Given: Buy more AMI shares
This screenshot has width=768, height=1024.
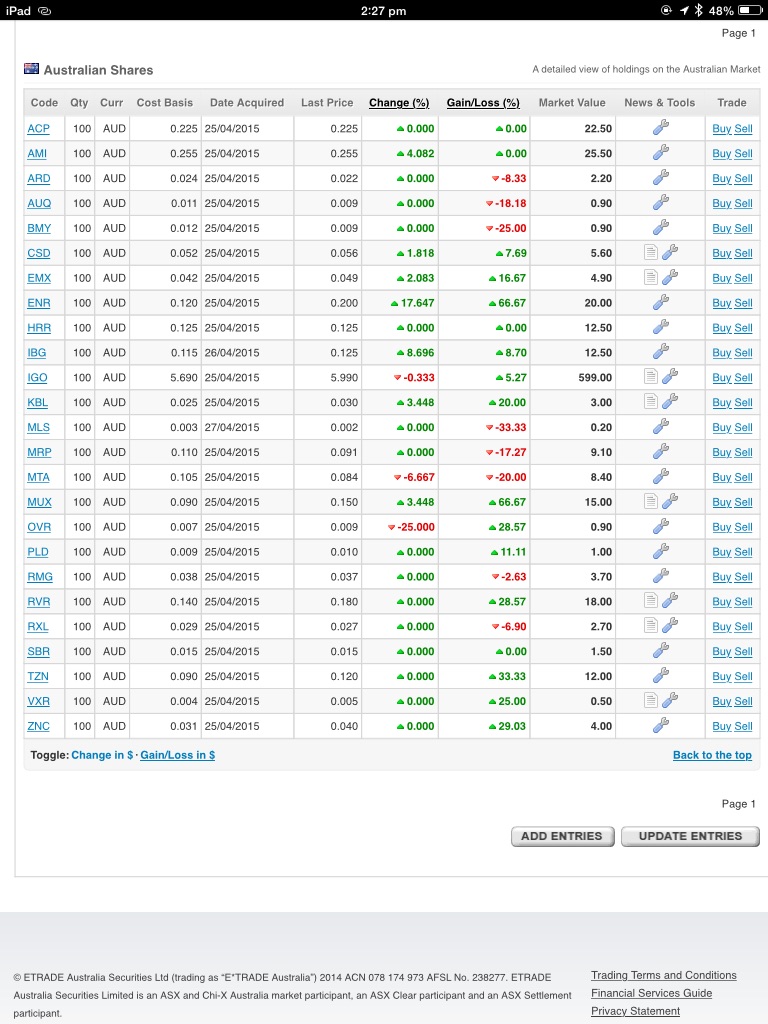Looking at the screenshot, I should [x=722, y=153].
